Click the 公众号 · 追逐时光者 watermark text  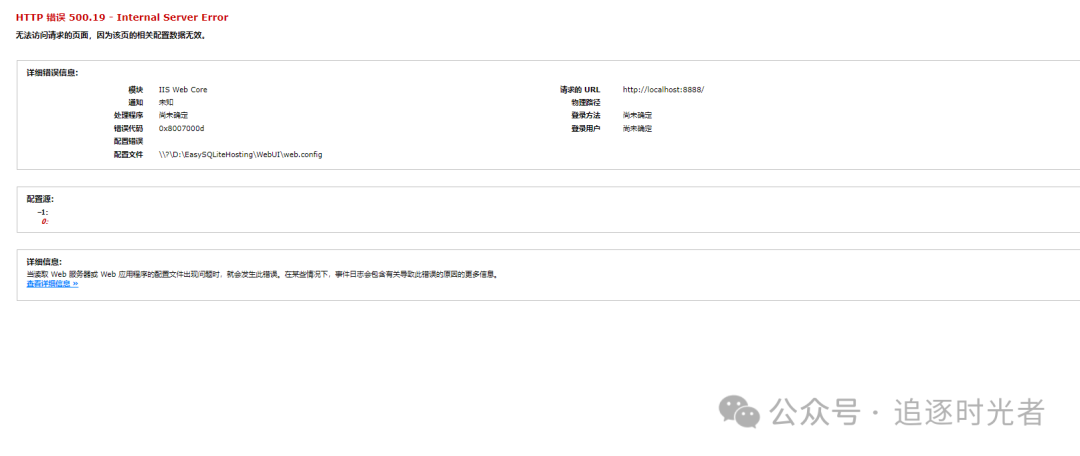[907, 412]
